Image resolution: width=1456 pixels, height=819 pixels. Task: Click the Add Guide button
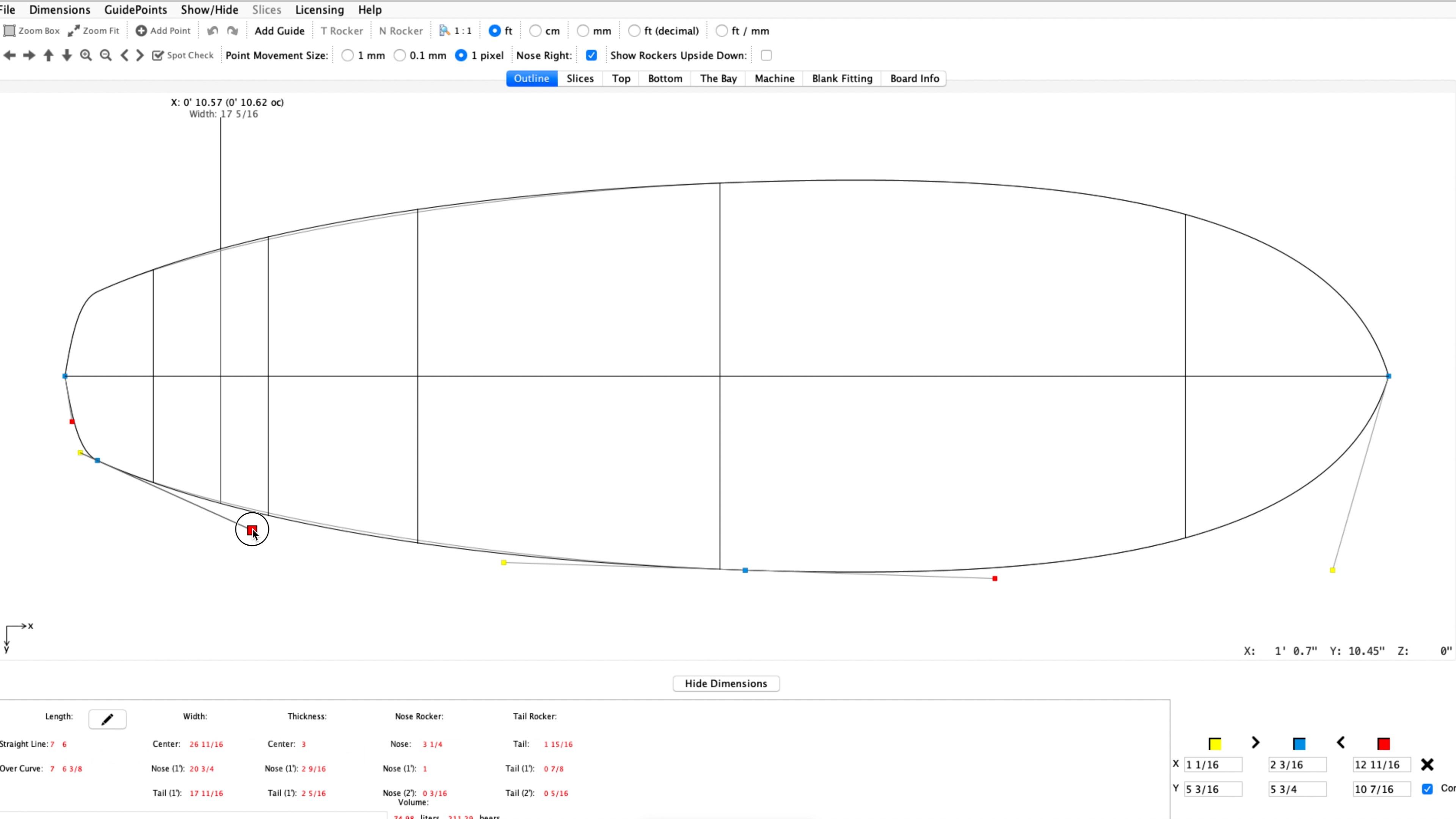[x=279, y=31]
